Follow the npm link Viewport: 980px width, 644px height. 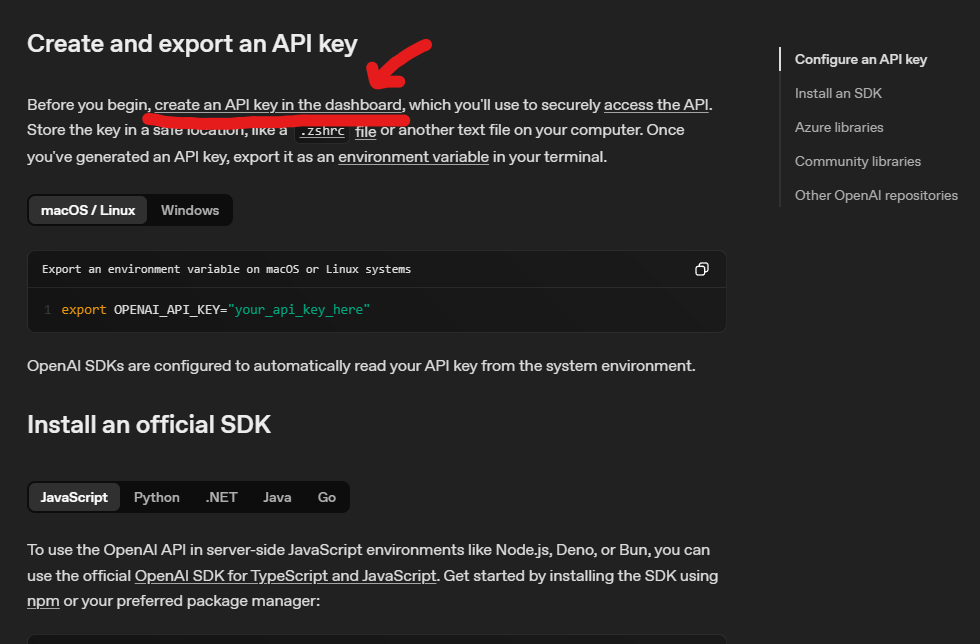point(43,601)
